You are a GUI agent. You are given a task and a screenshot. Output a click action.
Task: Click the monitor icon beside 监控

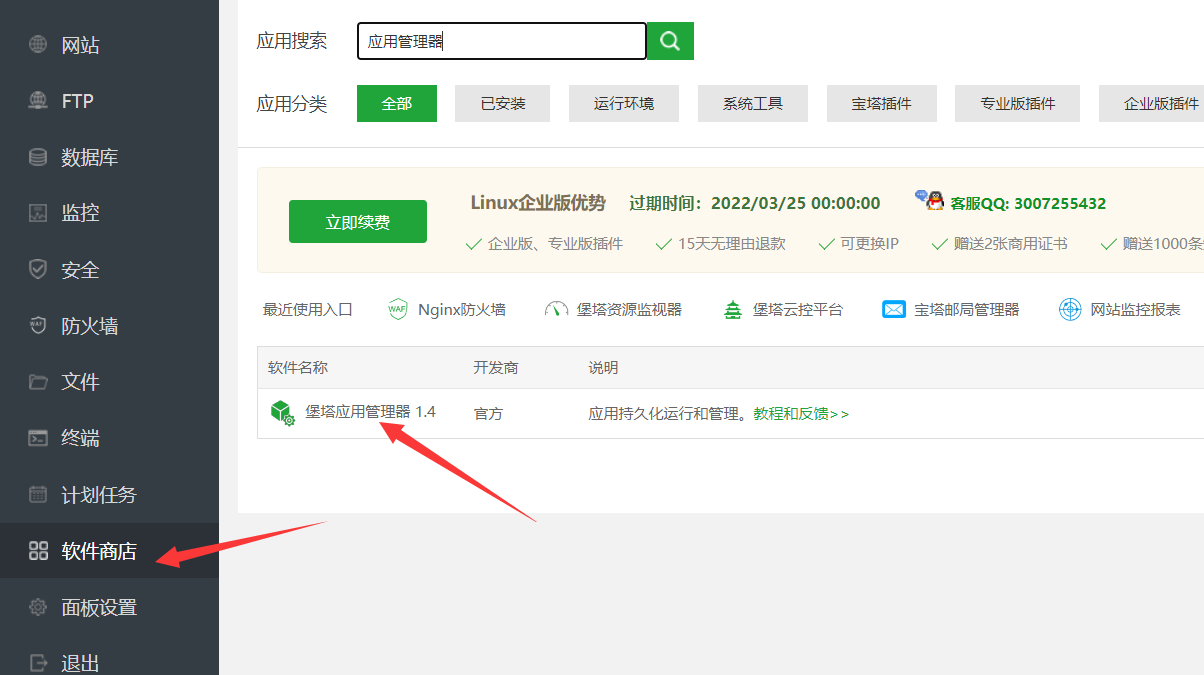pos(38,213)
